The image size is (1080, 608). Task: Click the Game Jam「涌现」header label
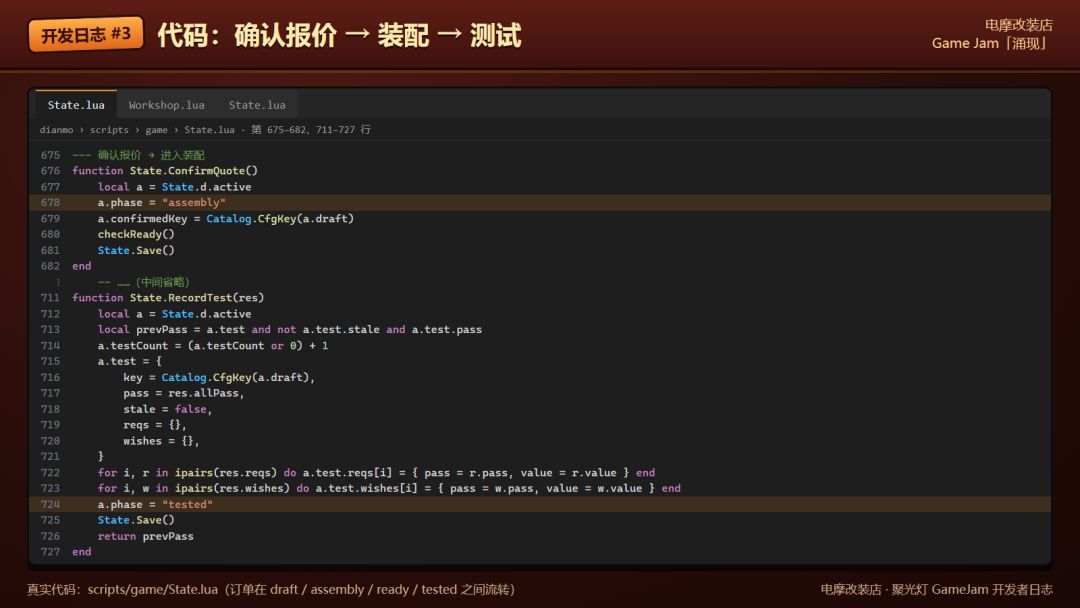tap(991, 43)
